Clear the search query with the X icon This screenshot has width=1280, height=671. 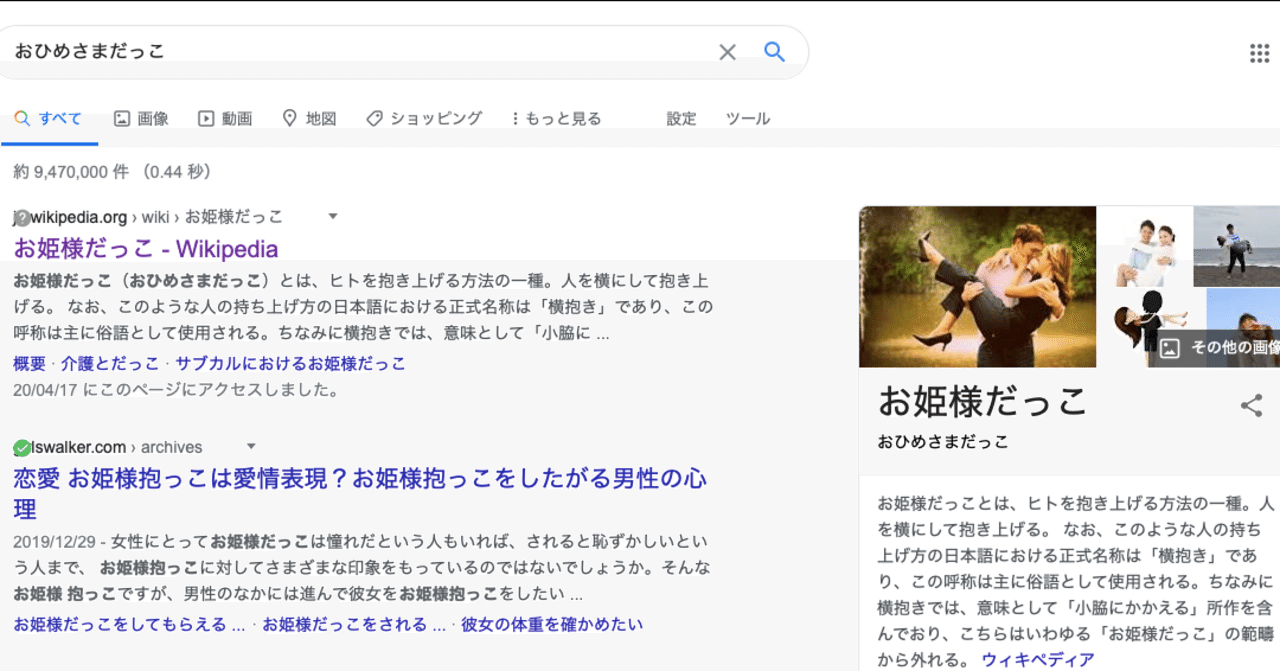point(727,52)
